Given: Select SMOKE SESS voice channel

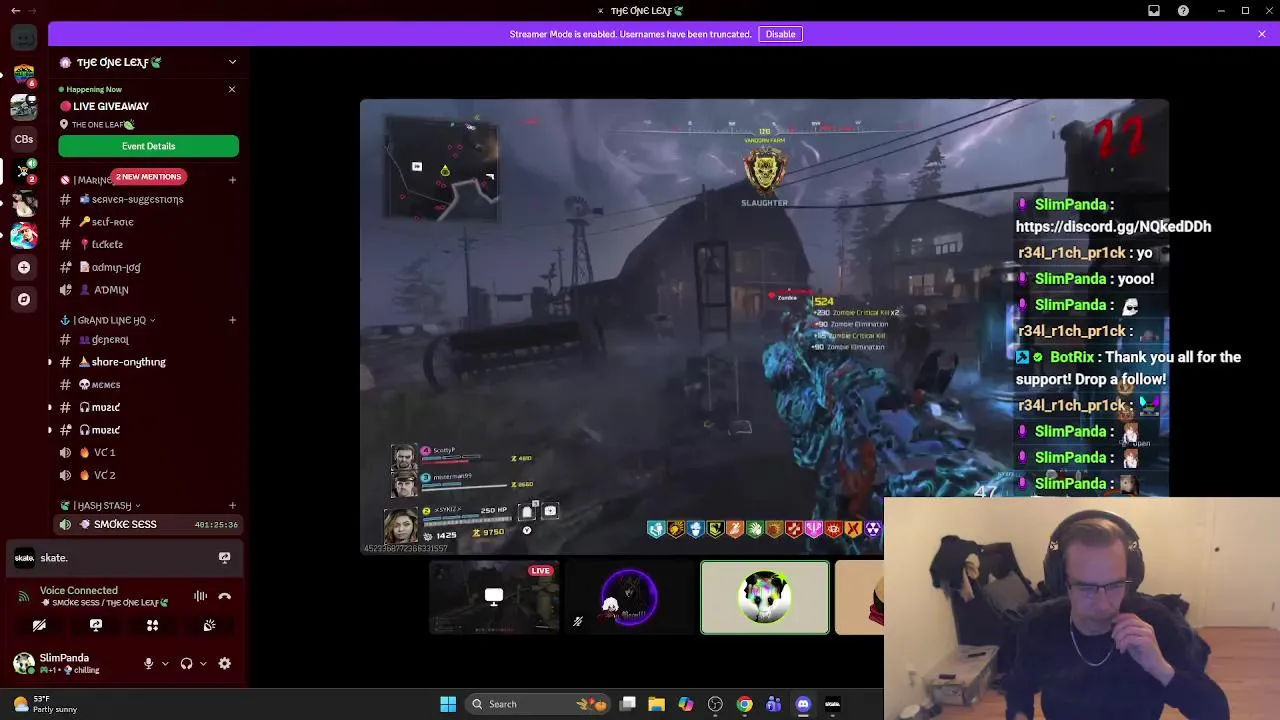Looking at the screenshot, I should pos(147,524).
